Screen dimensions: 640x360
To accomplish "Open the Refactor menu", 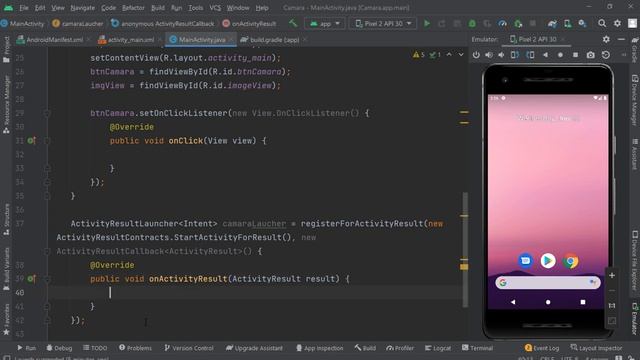I will click(133, 8).
